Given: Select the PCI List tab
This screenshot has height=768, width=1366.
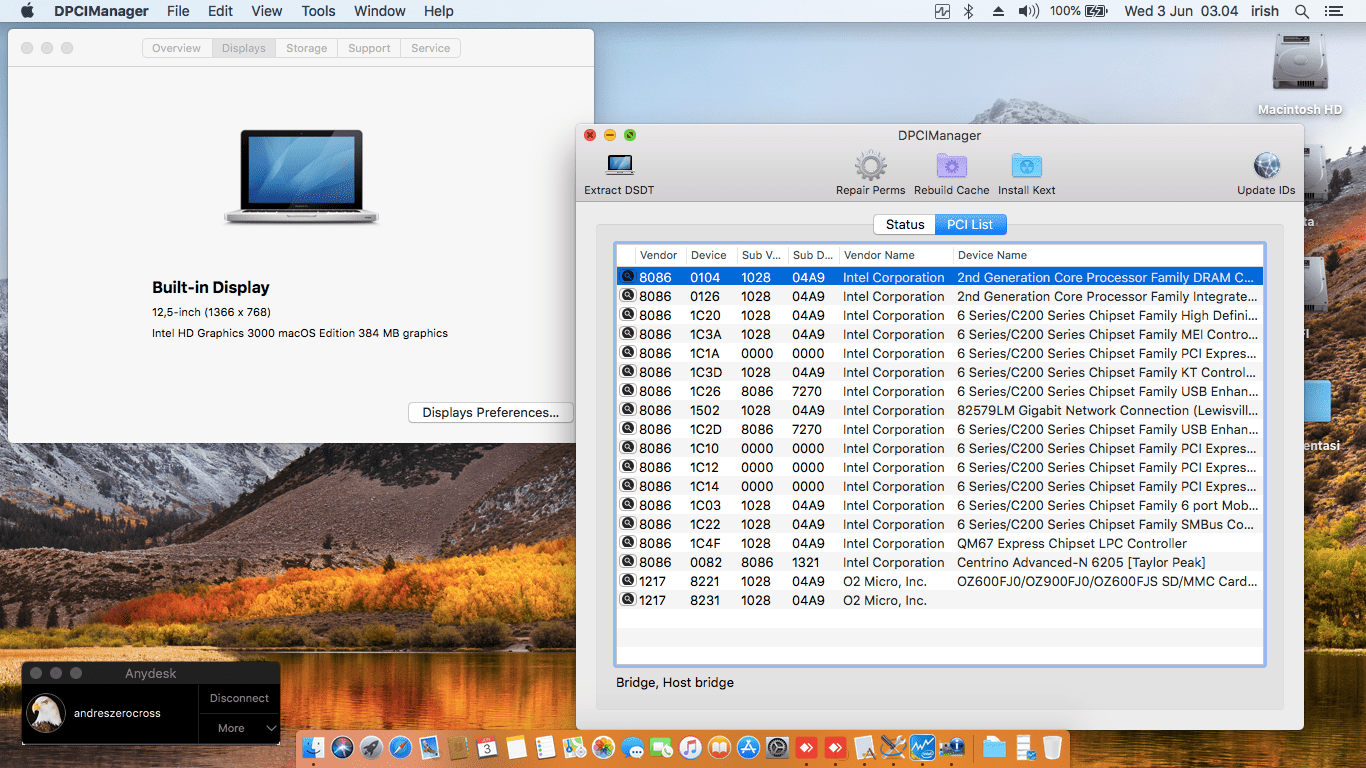Looking at the screenshot, I should point(970,225).
